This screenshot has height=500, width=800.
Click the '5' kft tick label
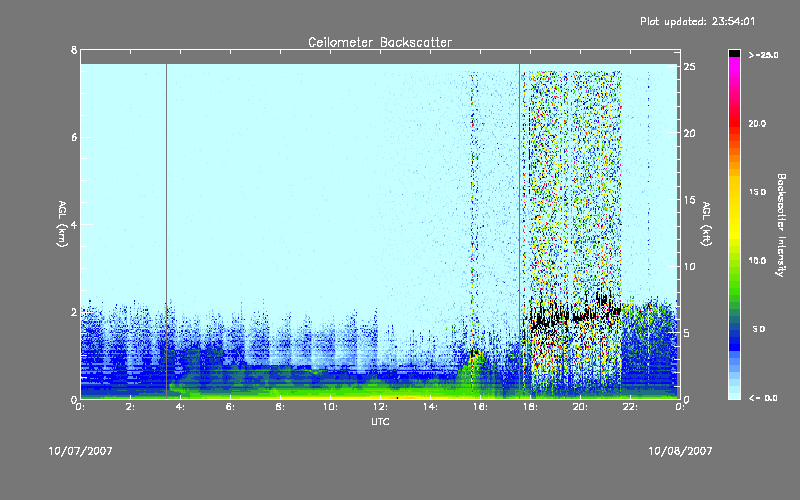tap(687, 333)
